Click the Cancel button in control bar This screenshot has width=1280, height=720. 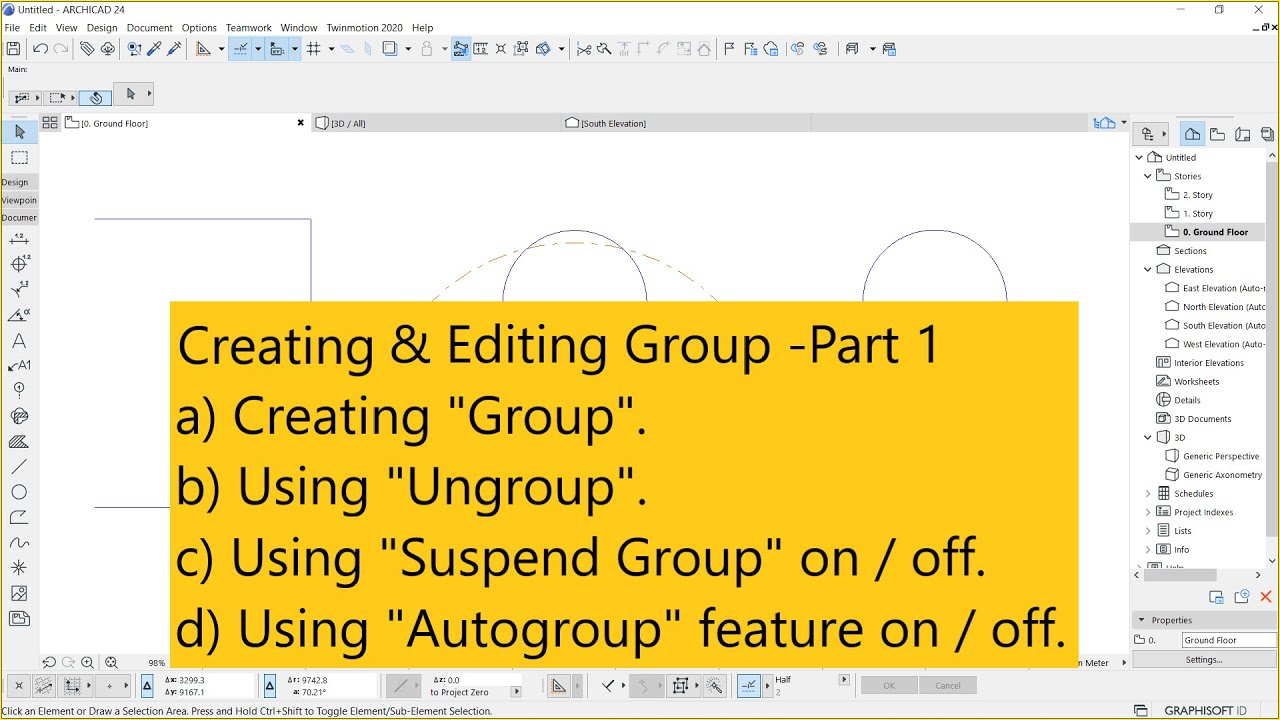(948, 686)
